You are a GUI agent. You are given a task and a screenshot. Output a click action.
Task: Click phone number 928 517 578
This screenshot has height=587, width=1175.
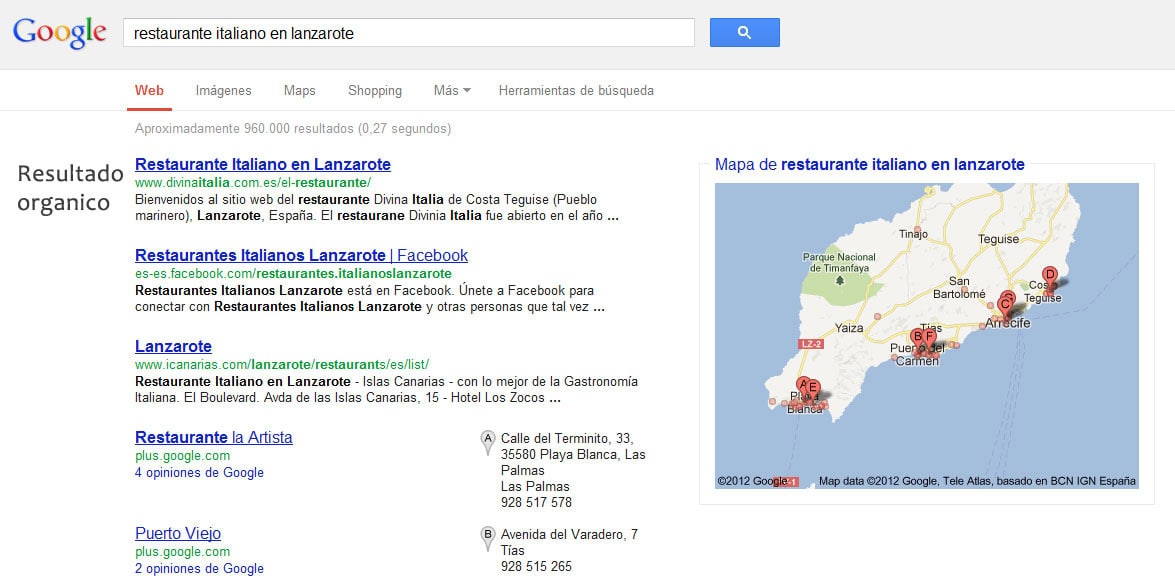536,502
